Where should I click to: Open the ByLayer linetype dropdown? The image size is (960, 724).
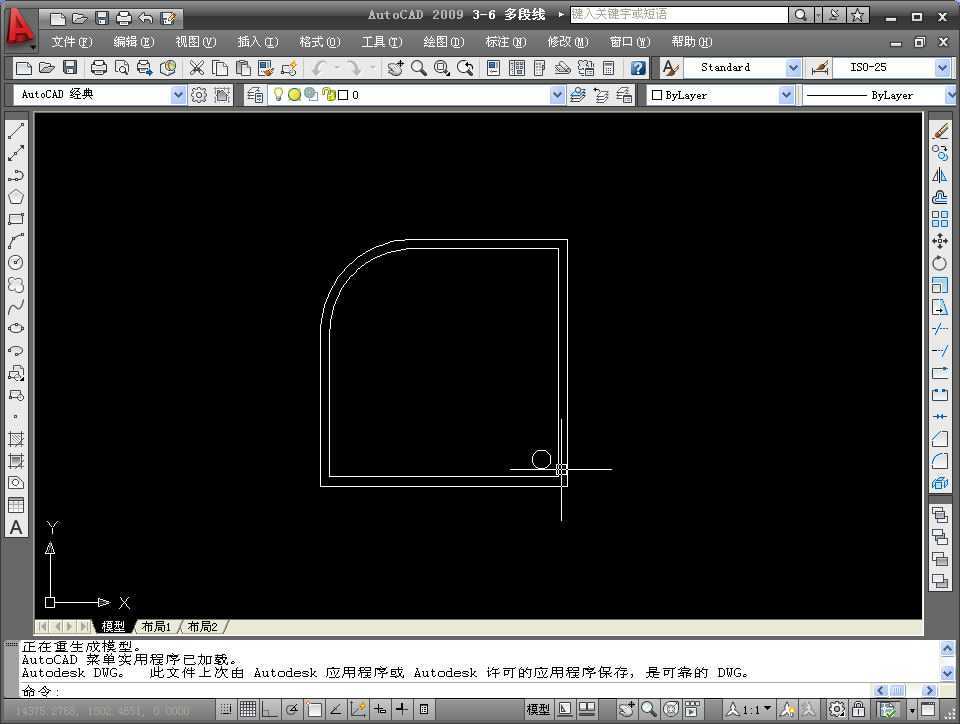[951, 95]
